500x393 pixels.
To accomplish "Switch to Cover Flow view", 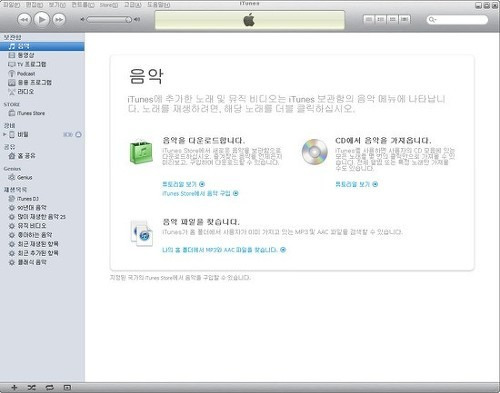I will point(405,19).
